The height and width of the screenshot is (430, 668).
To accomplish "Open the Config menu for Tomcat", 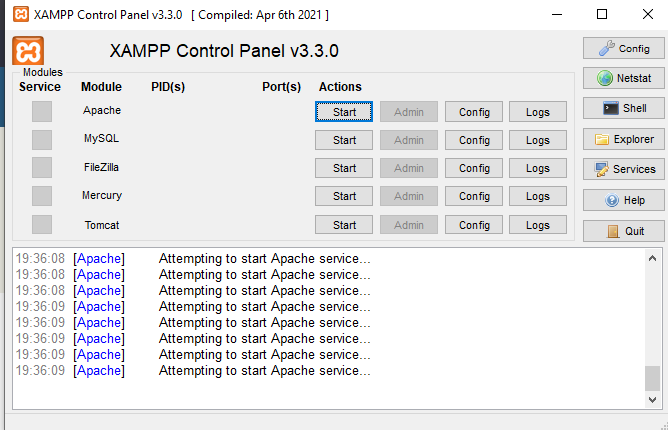I will (x=474, y=225).
